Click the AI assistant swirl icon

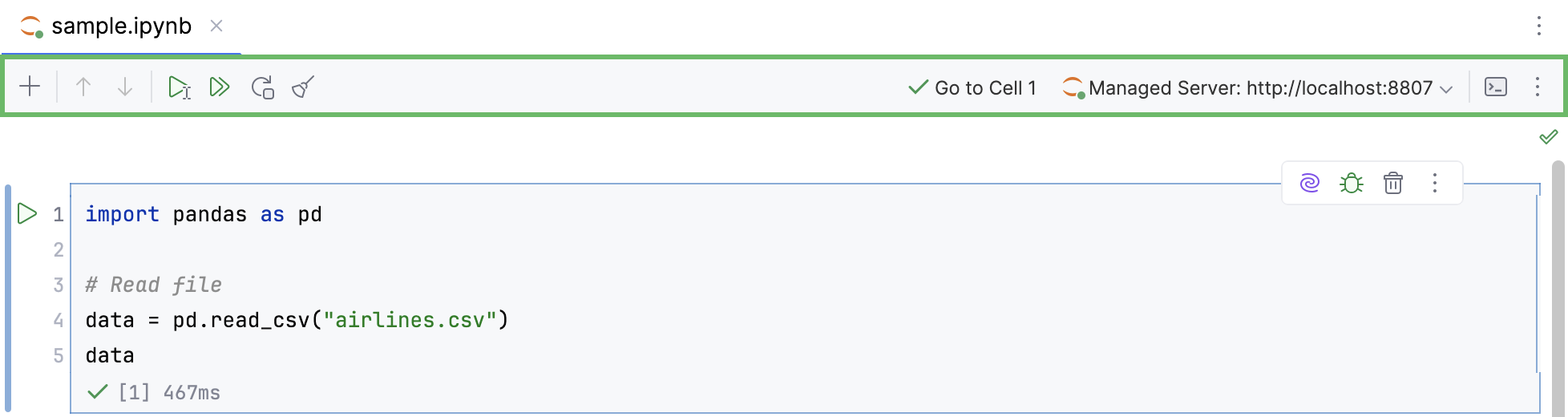(x=1310, y=183)
